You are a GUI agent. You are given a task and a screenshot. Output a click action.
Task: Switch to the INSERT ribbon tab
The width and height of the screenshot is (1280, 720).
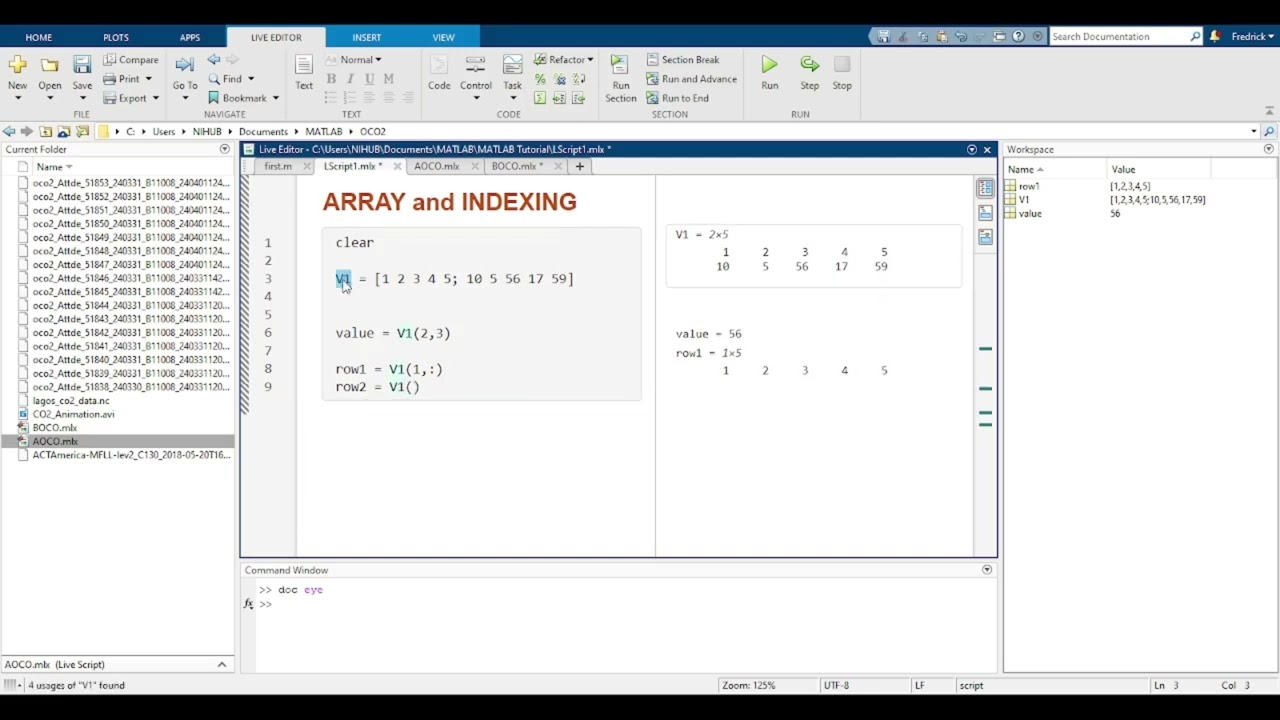click(x=366, y=37)
